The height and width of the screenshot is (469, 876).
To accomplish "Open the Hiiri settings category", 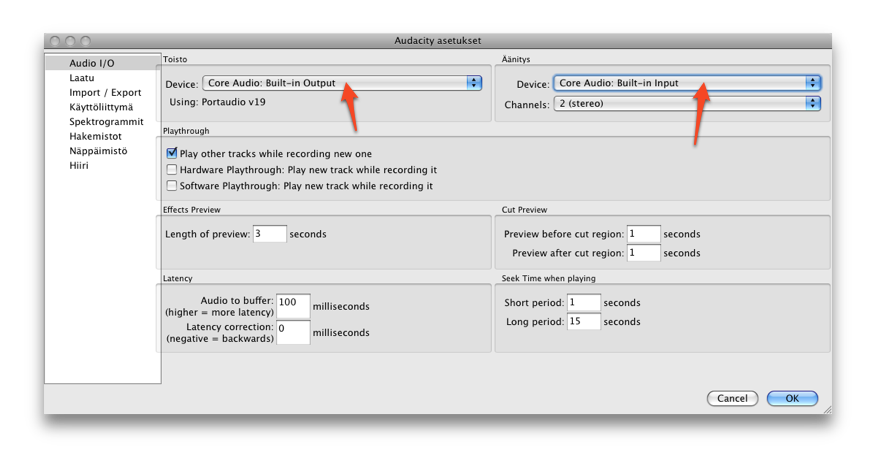I will (x=79, y=165).
